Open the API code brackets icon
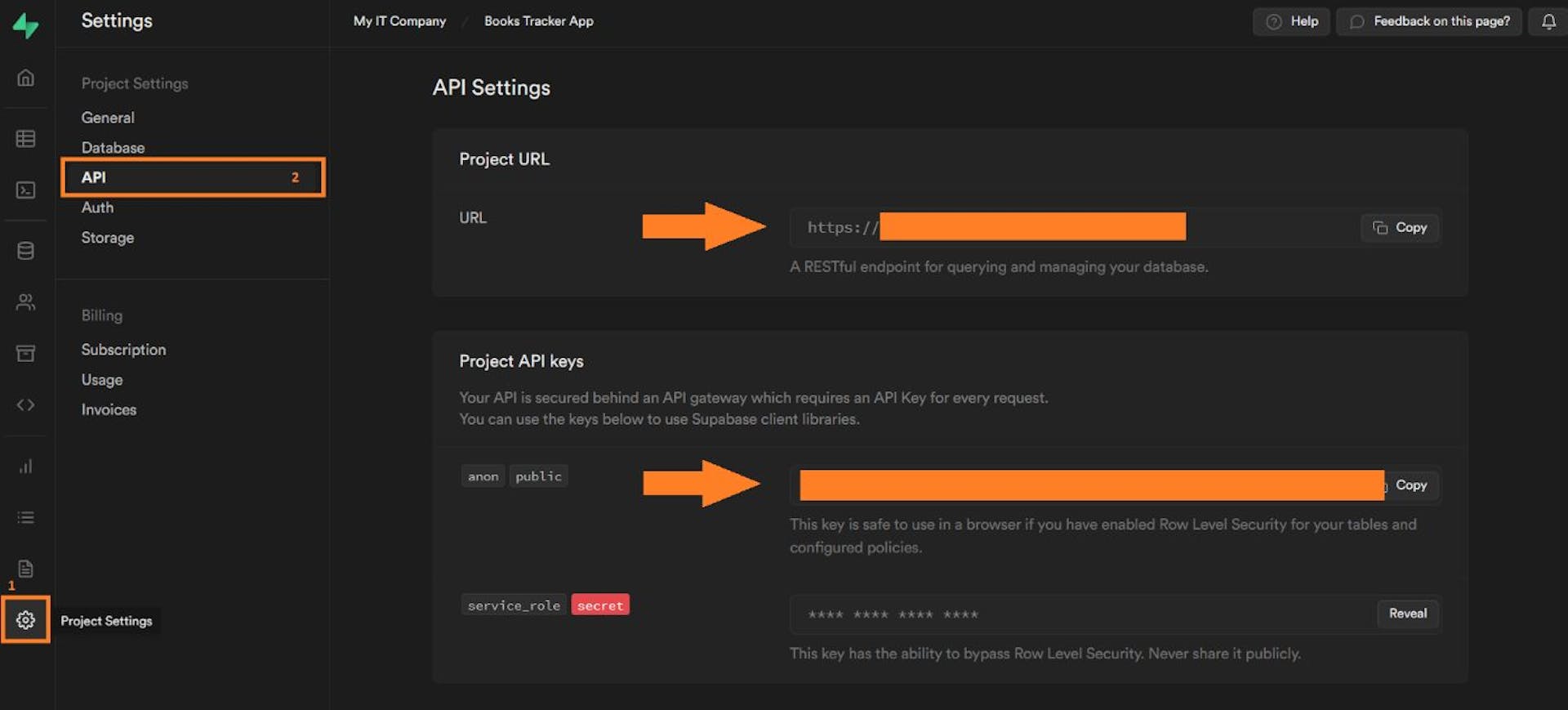The width and height of the screenshot is (1568, 710). click(26, 405)
